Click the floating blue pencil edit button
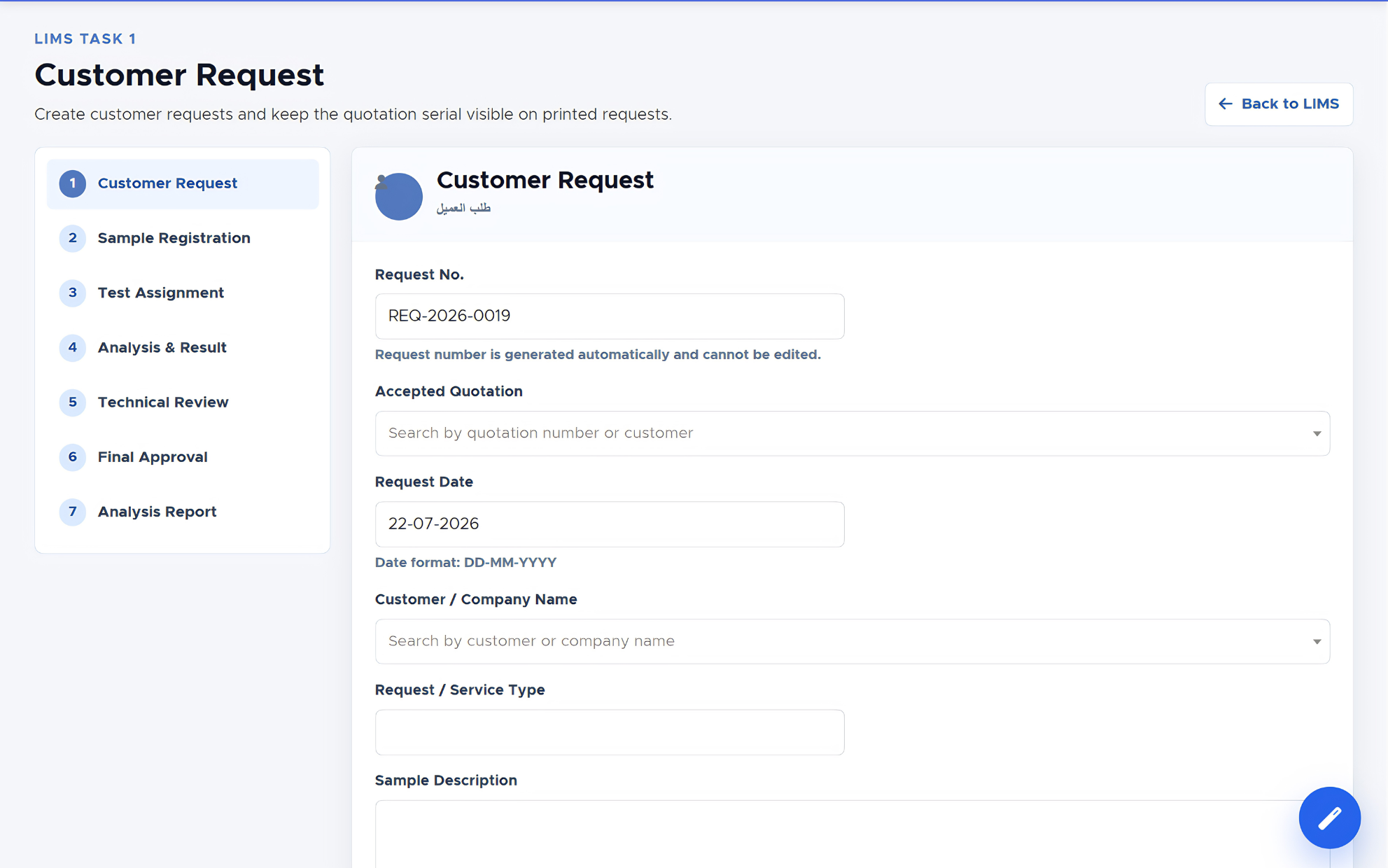The image size is (1388, 868). [1329, 818]
